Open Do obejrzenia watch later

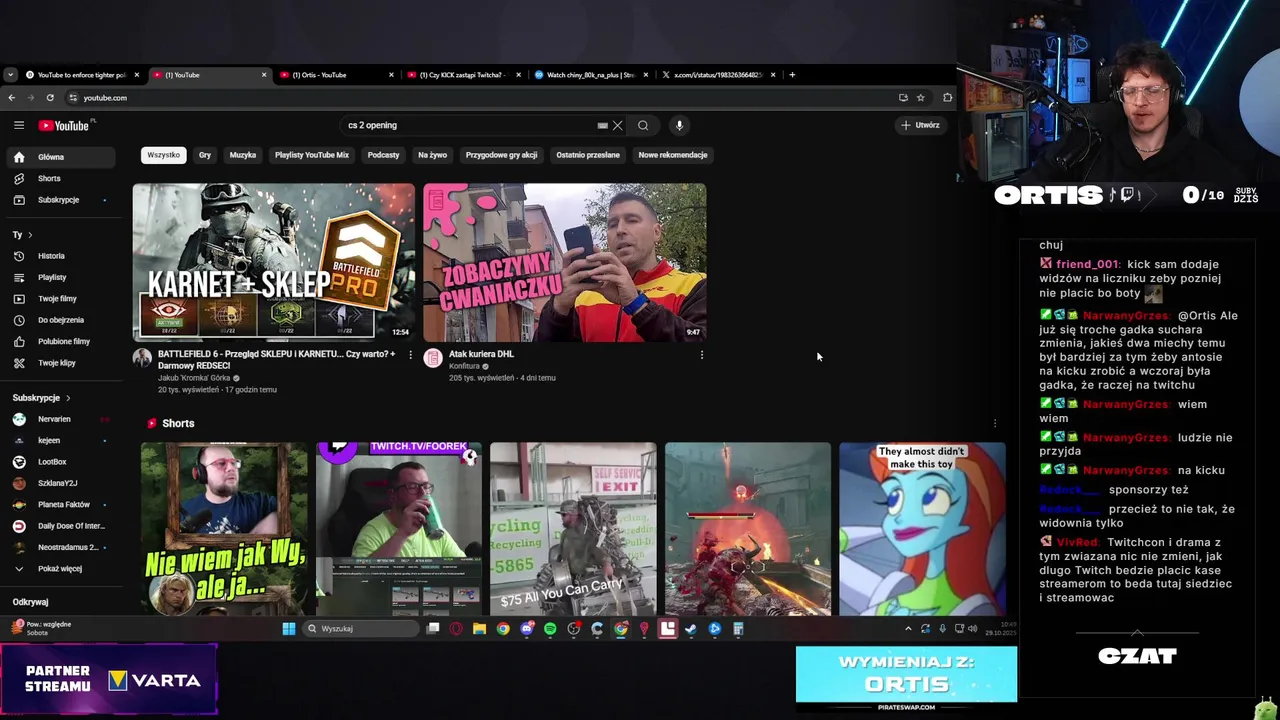62,320
